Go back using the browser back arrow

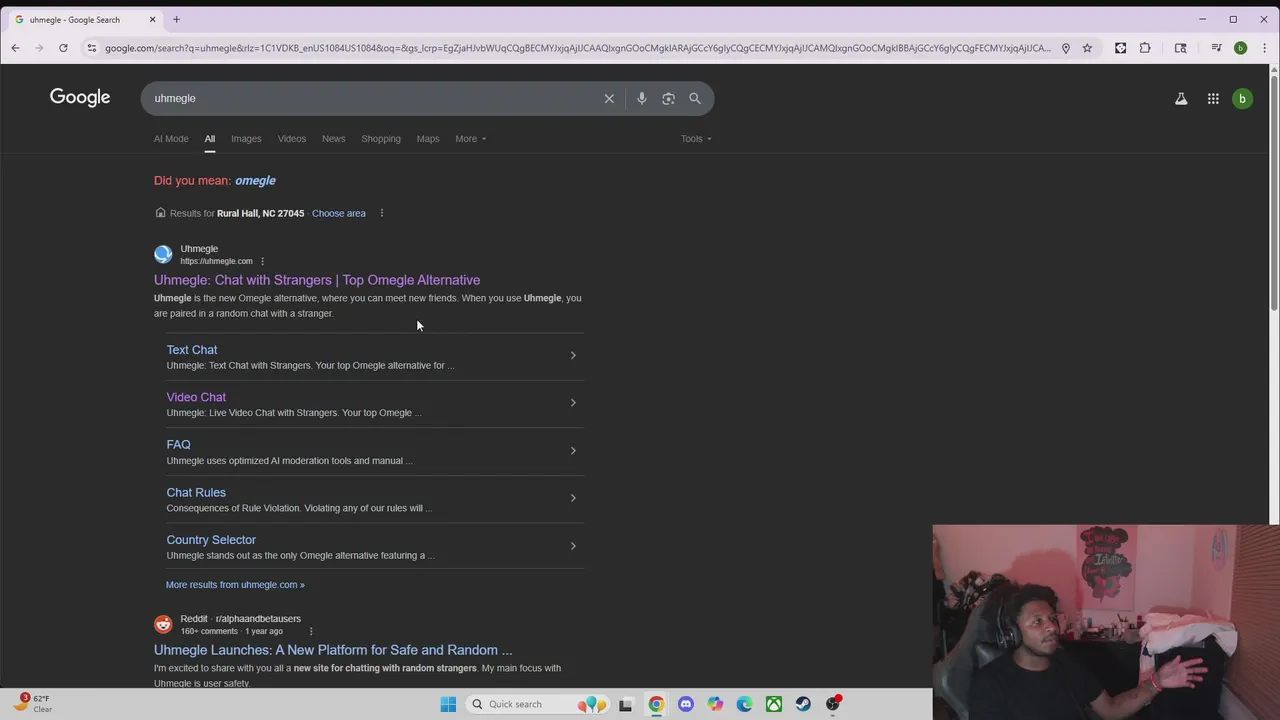click(x=15, y=48)
